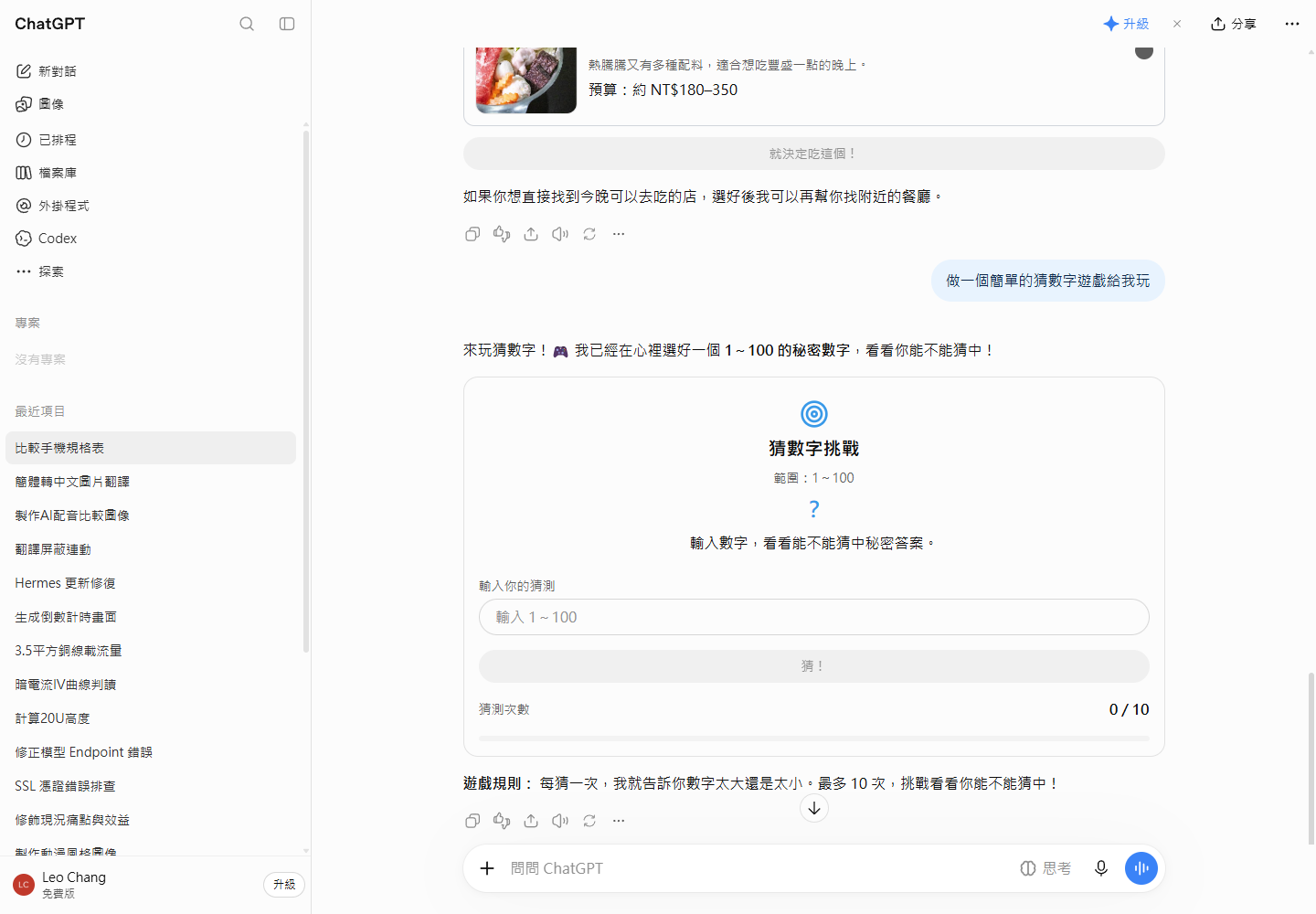The height and width of the screenshot is (914, 1316).
Task: Regenerate the number game reply
Action: tap(589, 821)
